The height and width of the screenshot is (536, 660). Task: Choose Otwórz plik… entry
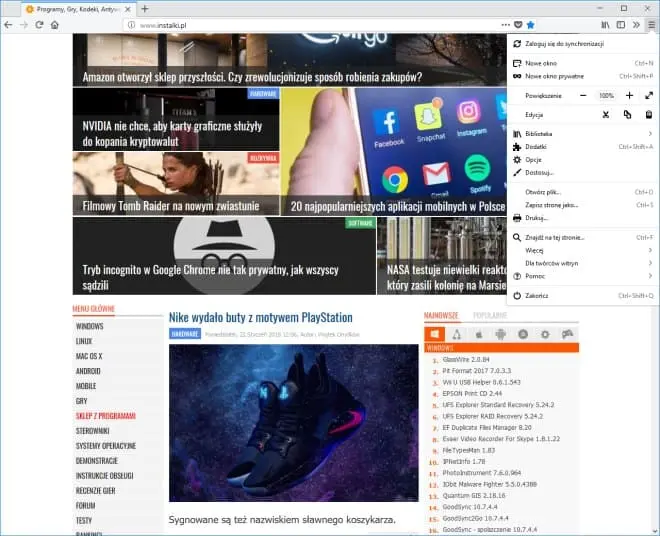583,192
